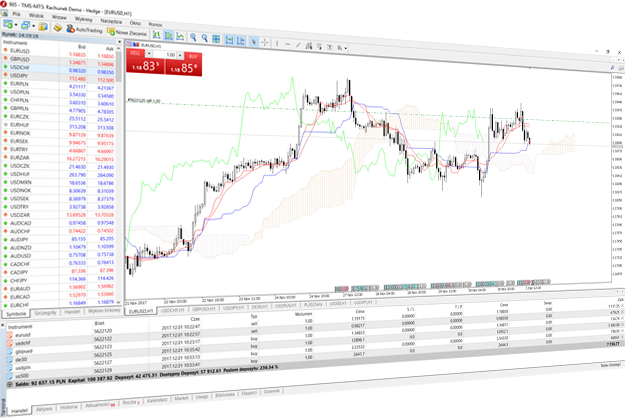Screen dimensions: 625x418
Task: Select the arrow cursor tool
Action: click(x=254, y=41)
